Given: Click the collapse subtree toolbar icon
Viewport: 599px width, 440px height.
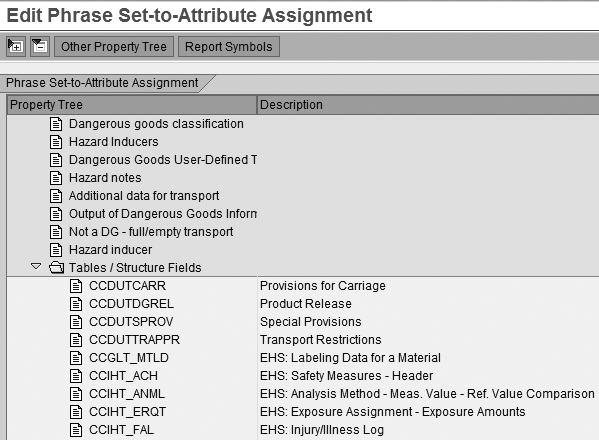Looking at the screenshot, I should 40,47.
